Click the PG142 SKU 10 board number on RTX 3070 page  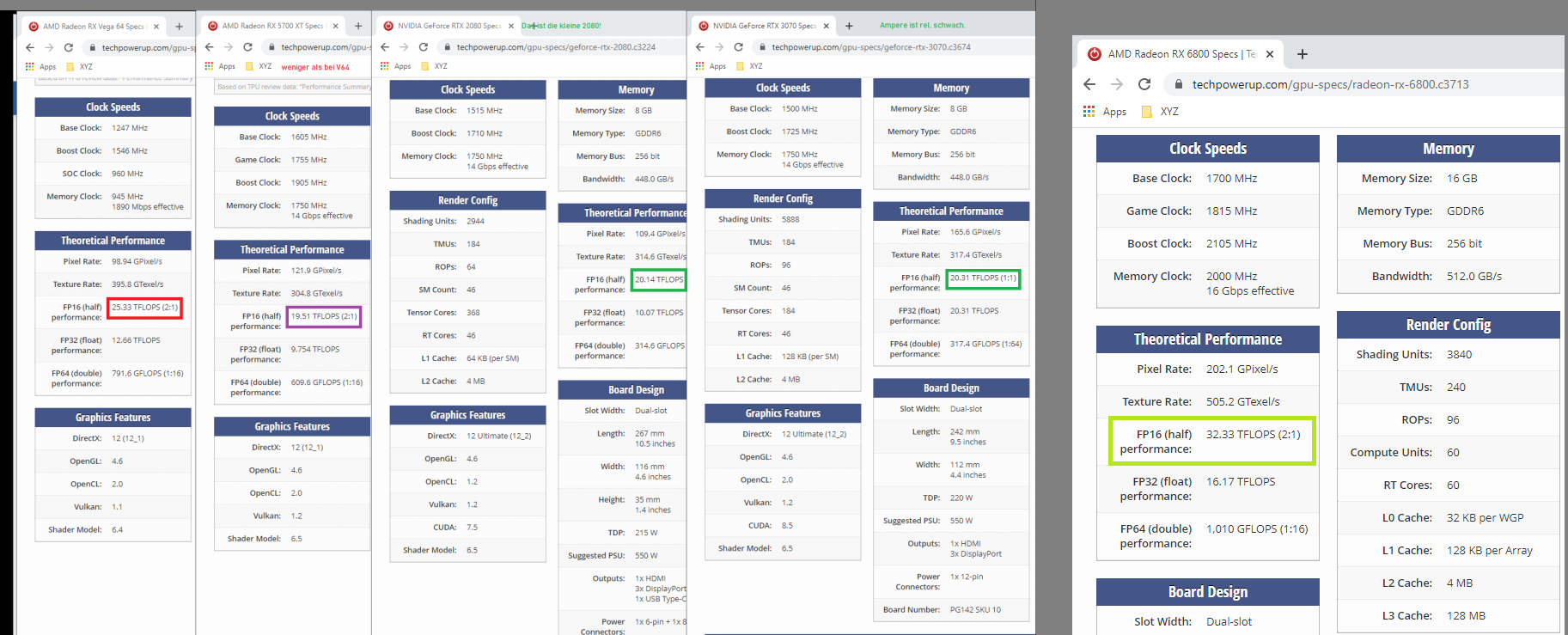[975, 610]
